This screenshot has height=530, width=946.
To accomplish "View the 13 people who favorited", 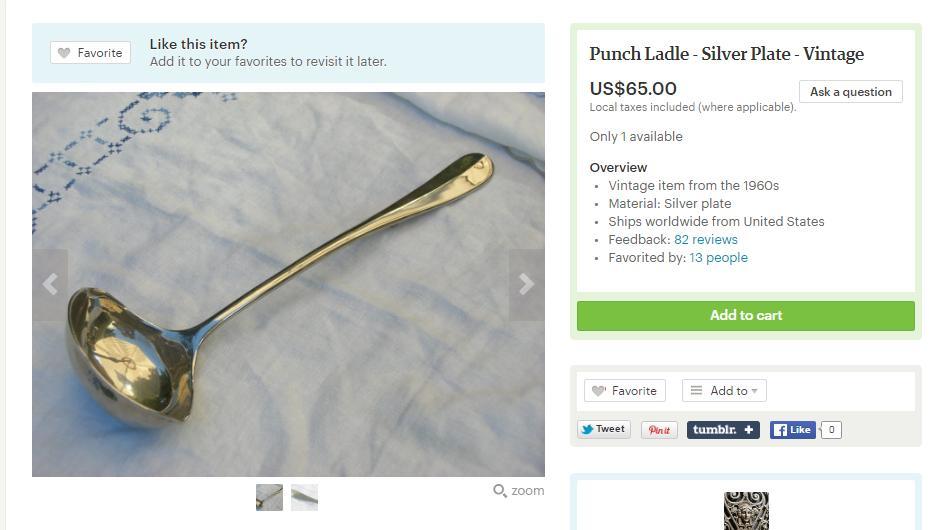I will coord(719,258).
